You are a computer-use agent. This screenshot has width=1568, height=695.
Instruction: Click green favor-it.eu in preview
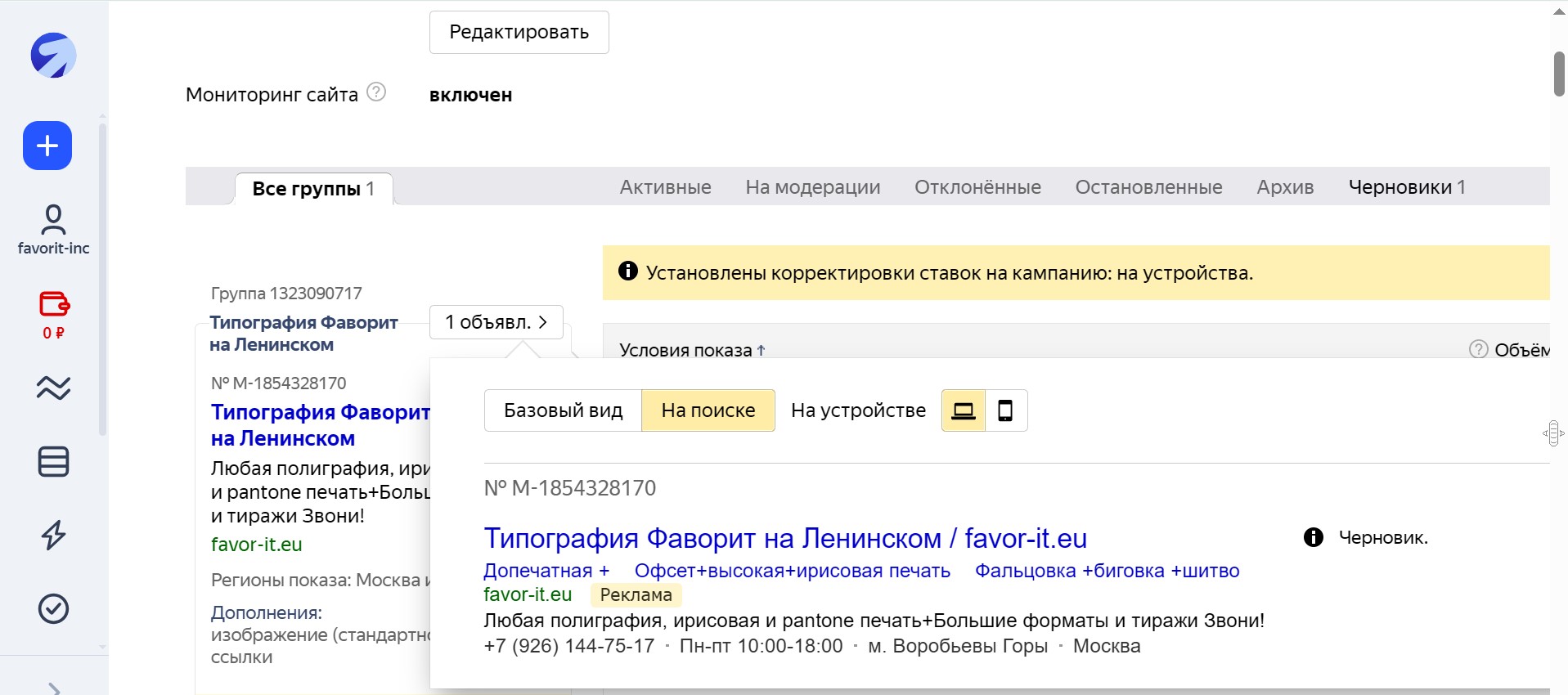[x=528, y=594]
